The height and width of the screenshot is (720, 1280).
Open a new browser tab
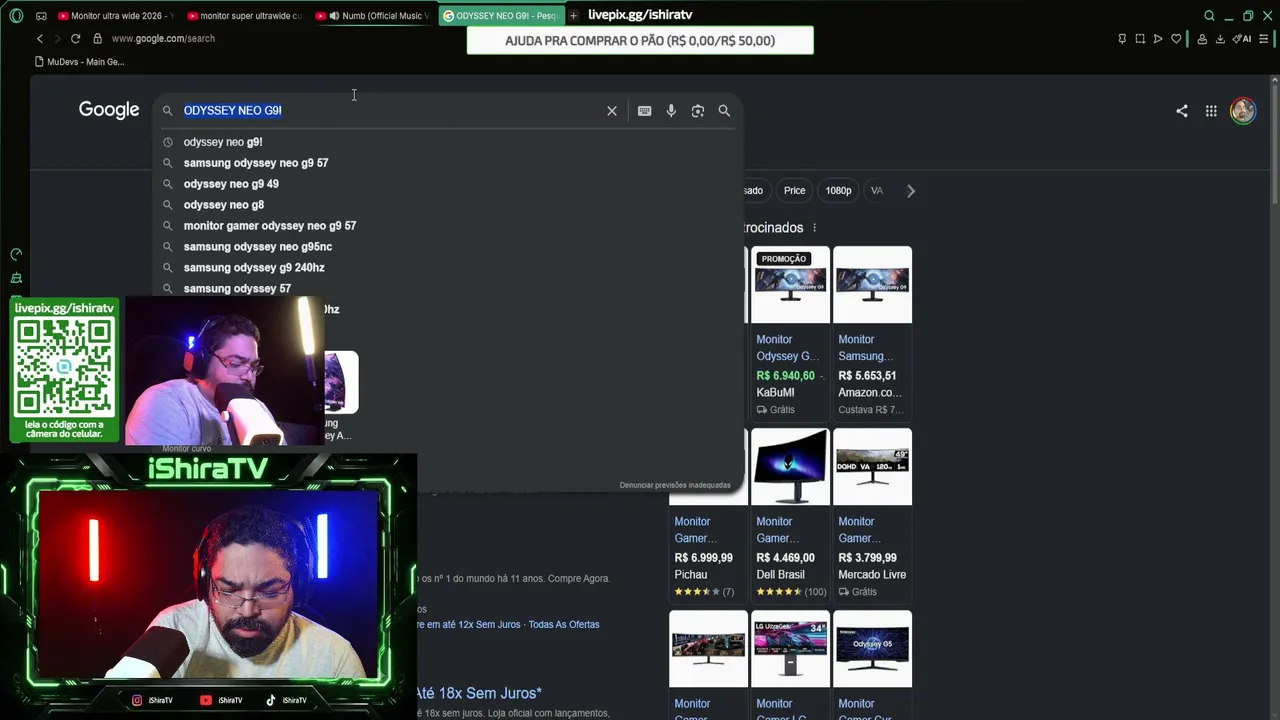coord(573,16)
